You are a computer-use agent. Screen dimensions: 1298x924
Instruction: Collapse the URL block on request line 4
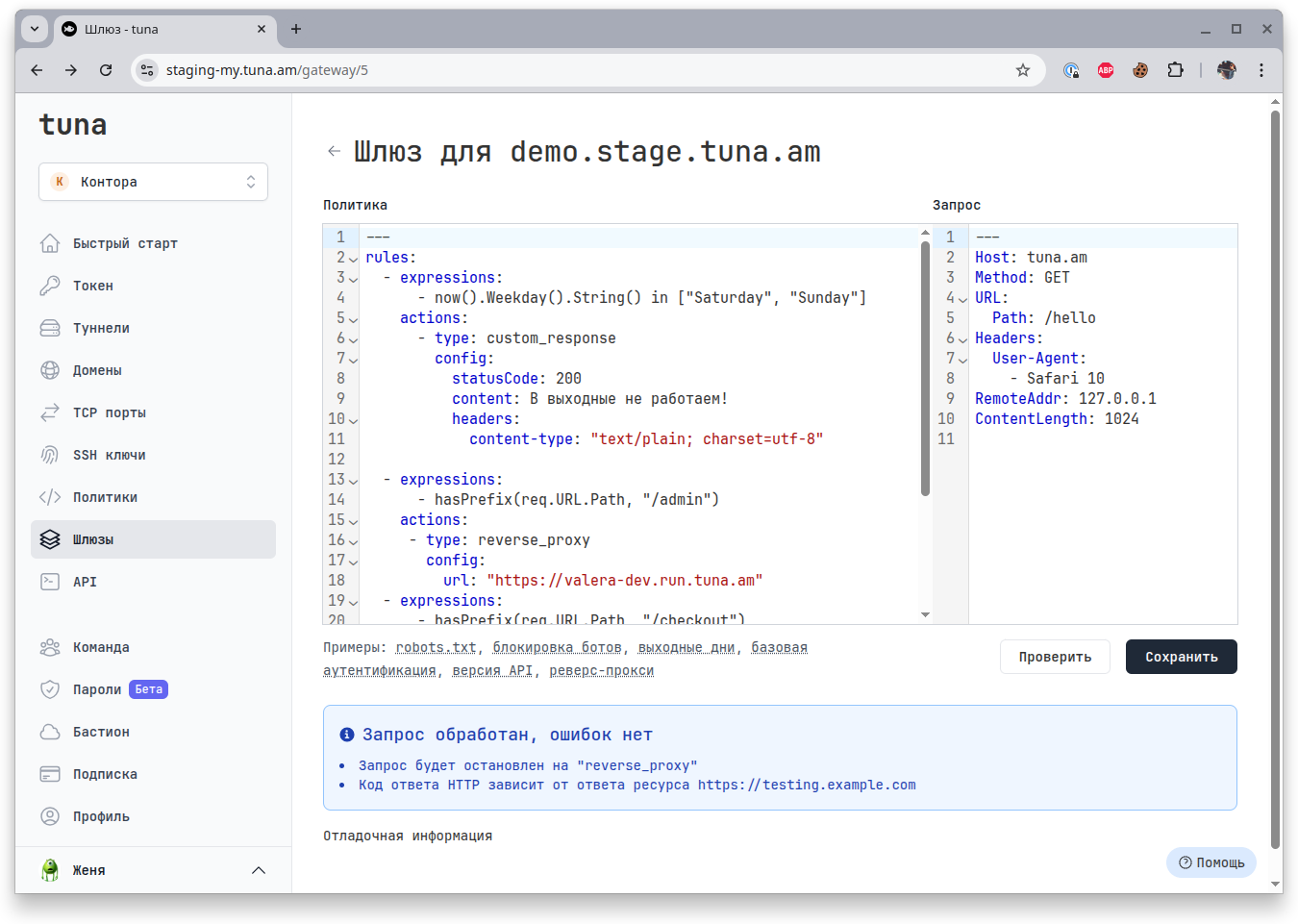[962, 299]
